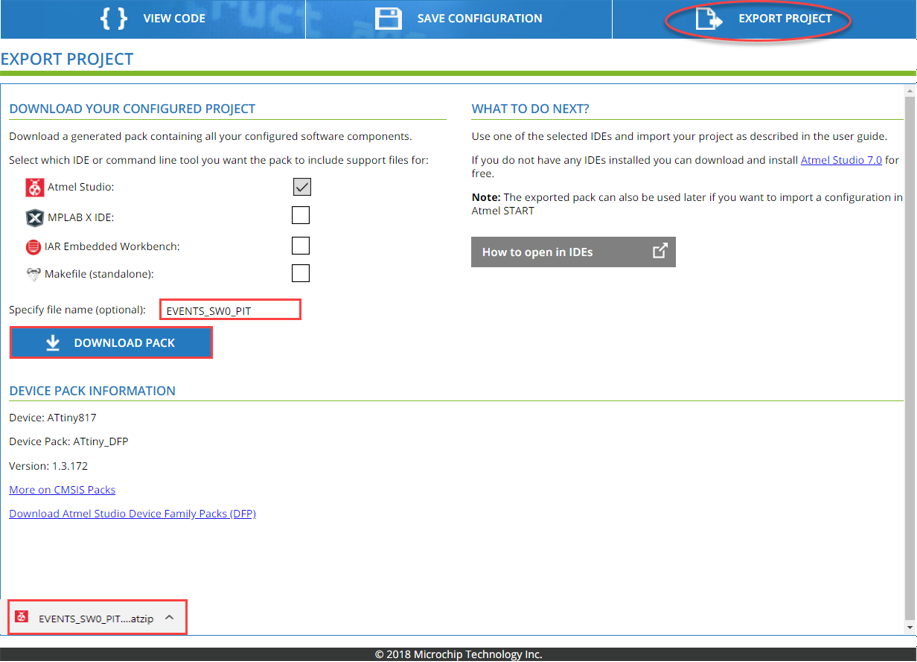Click the external link icon on How to open in IDEs
917x662 pixels.
660,251
